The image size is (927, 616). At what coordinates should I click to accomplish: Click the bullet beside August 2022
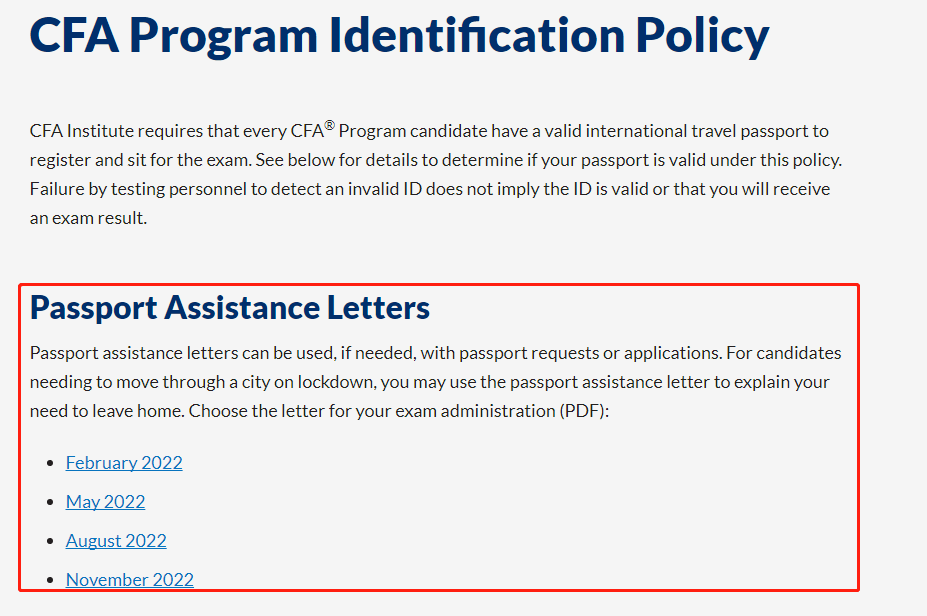50,542
